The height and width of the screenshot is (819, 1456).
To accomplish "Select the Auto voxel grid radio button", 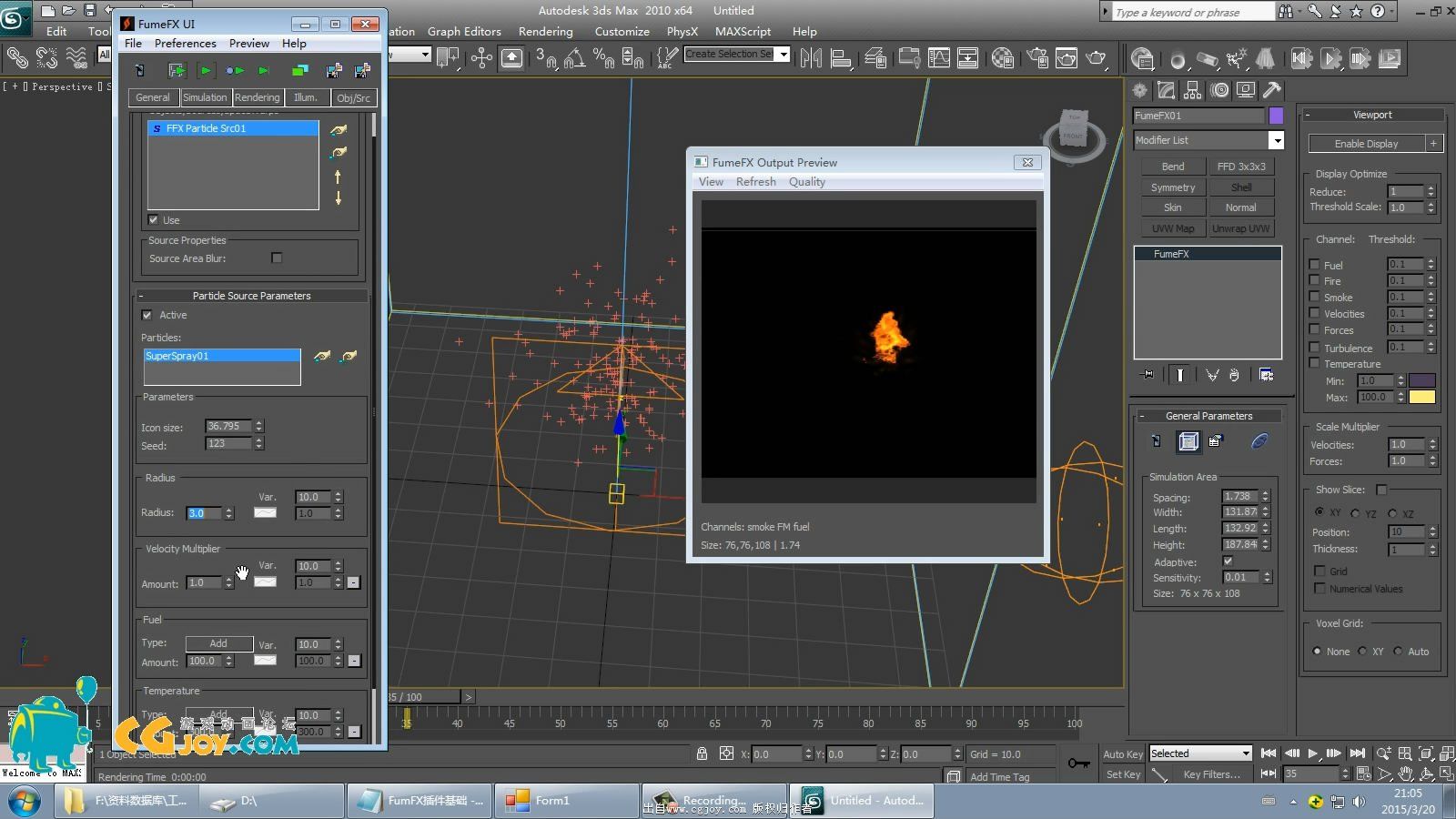I will point(1398,651).
